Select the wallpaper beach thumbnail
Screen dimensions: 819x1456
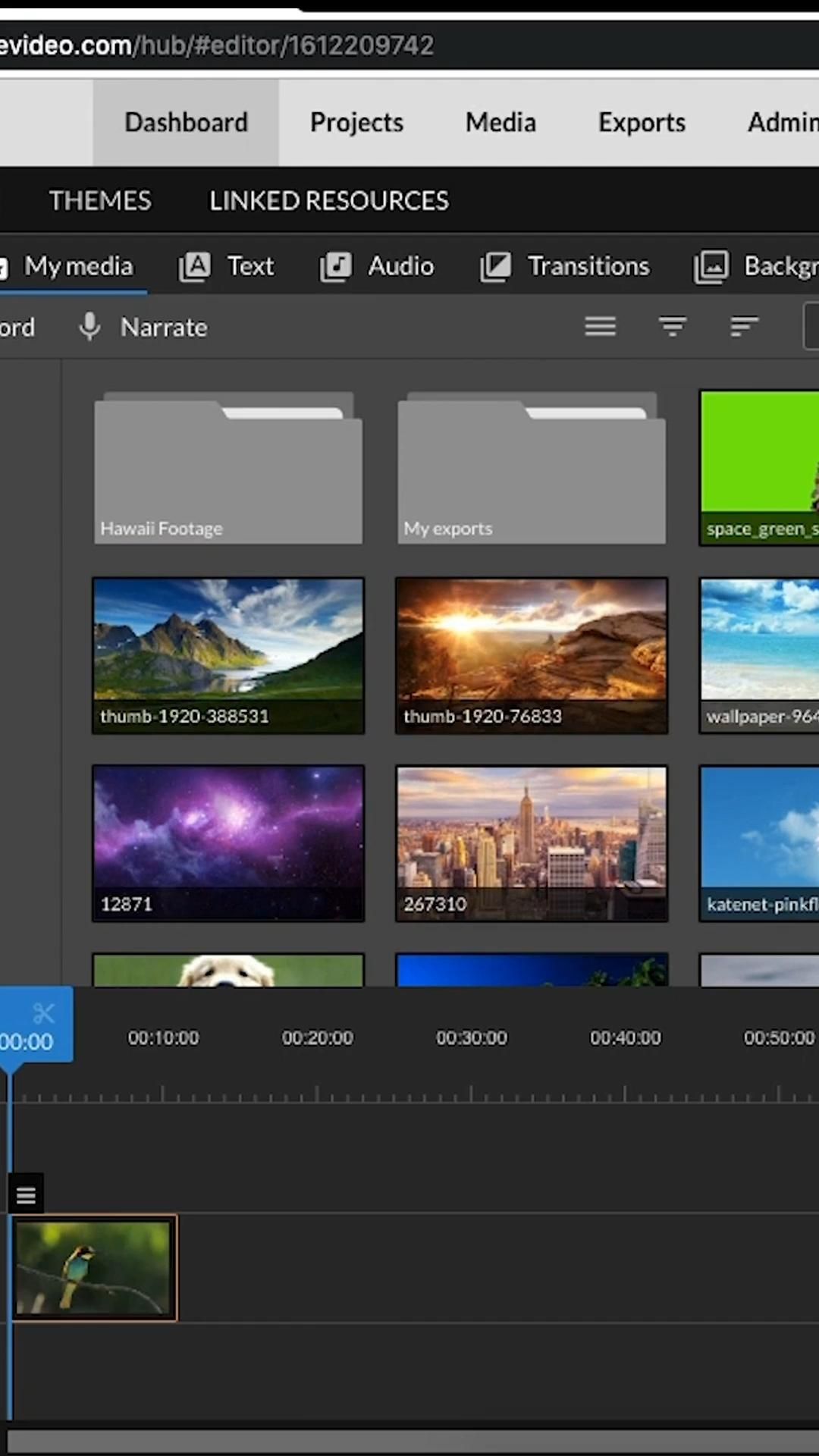759,655
